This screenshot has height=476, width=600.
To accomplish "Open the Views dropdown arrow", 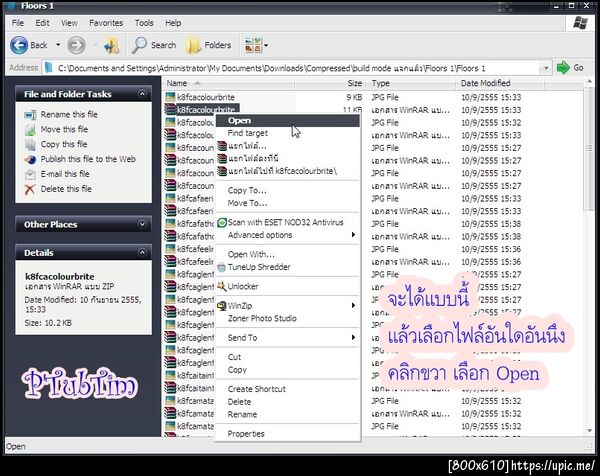I will coord(266,45).
